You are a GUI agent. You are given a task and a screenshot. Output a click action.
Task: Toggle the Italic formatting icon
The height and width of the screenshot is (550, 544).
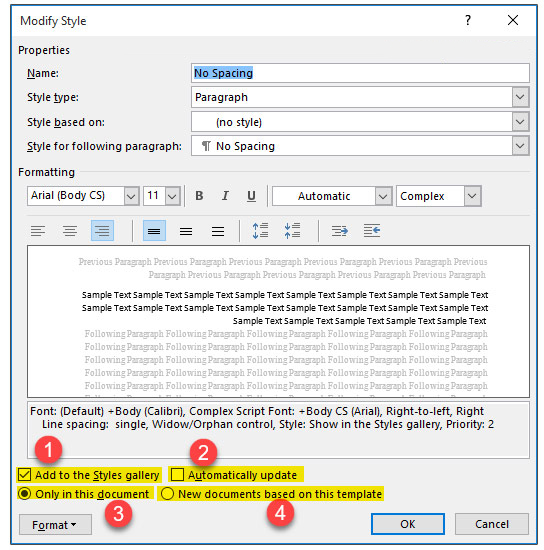click(x=225, y=196)
